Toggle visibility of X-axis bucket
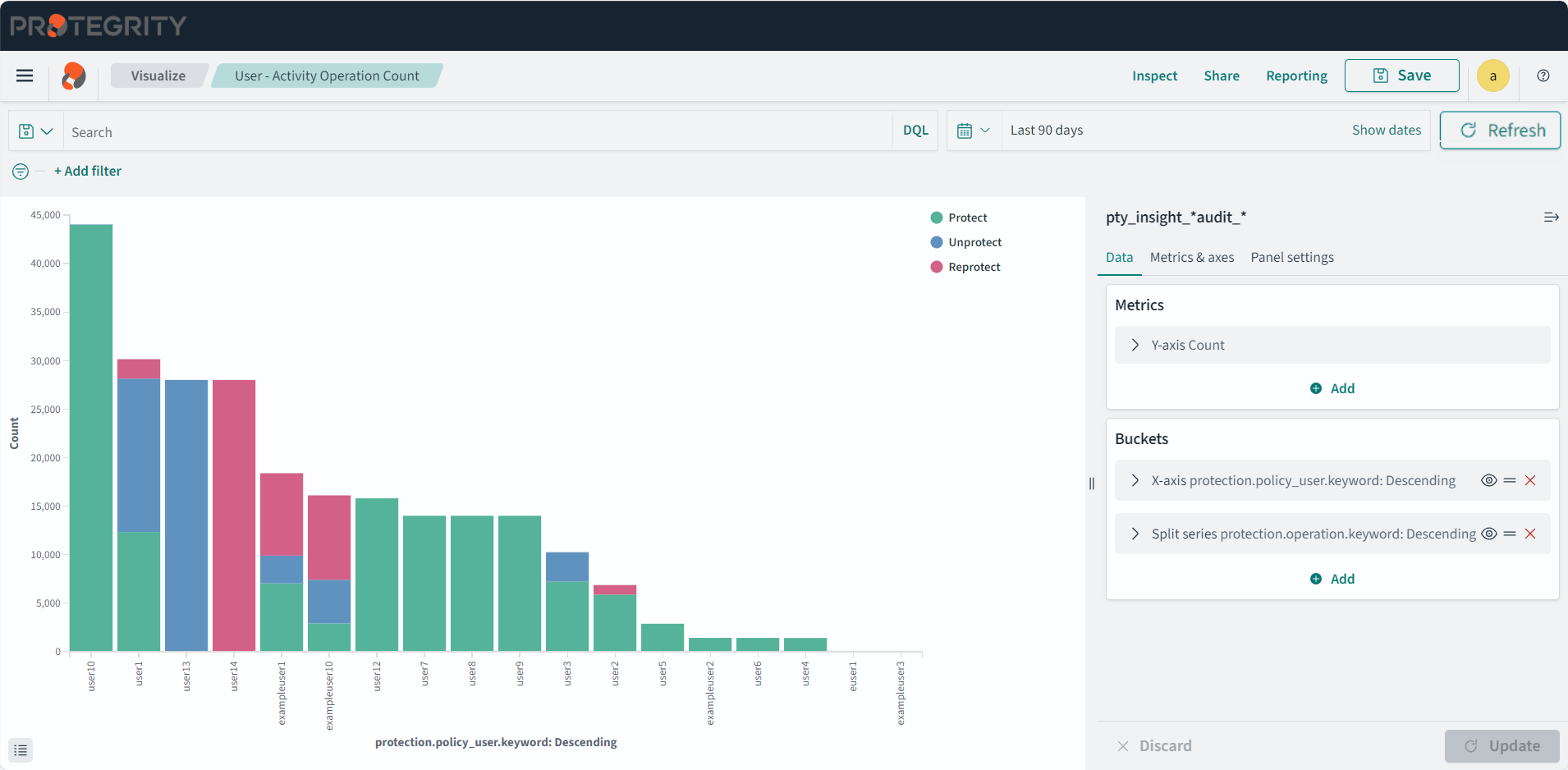This screenshot has height=770, width=1568. (x=1488, y=481)
